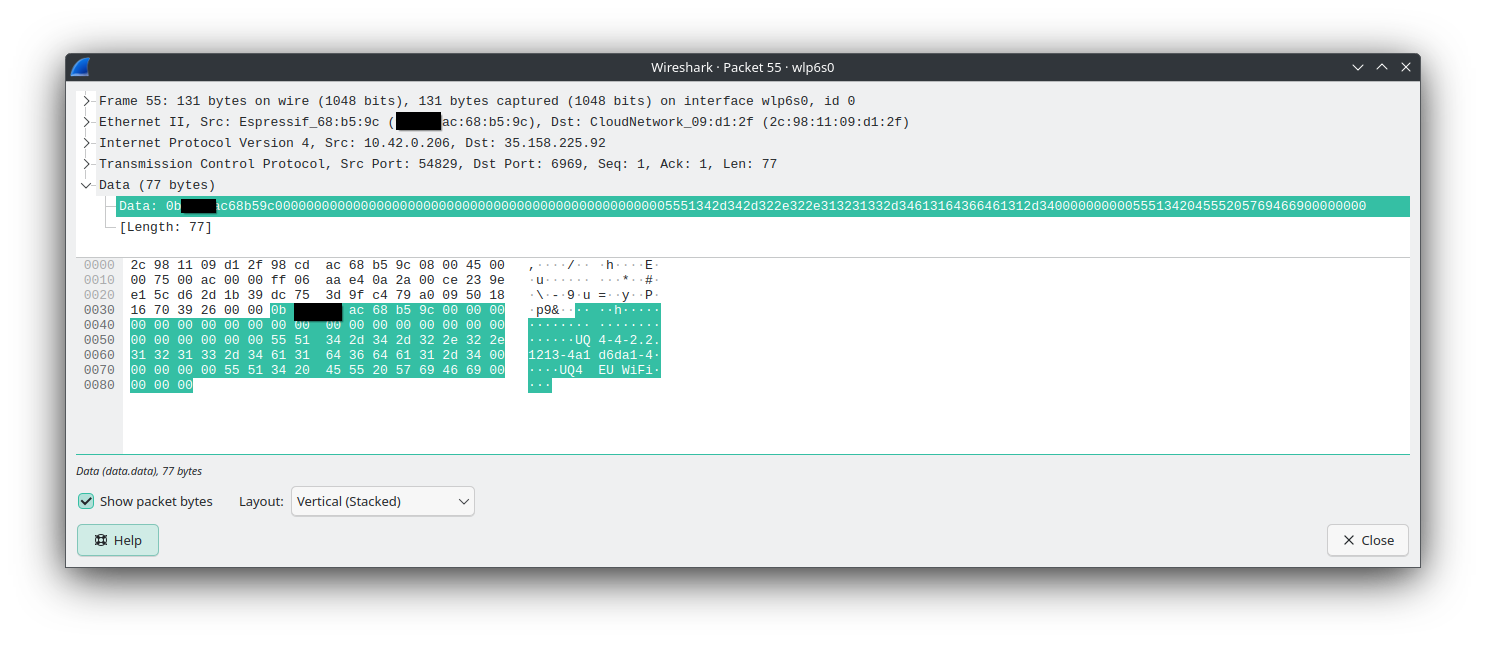Expand the Transmission Control Protocol node
The image size is (1486, 645).
pyautogui.click(x=88, y=164)
